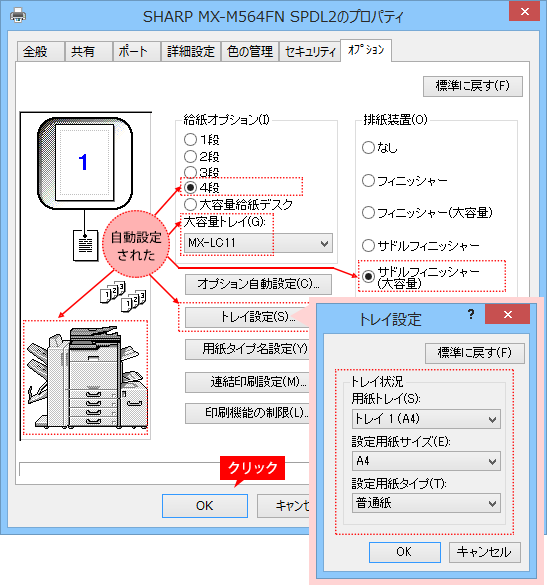Switch to the 詳細設定 tab

pyautogui.click(x=191, y=51)
